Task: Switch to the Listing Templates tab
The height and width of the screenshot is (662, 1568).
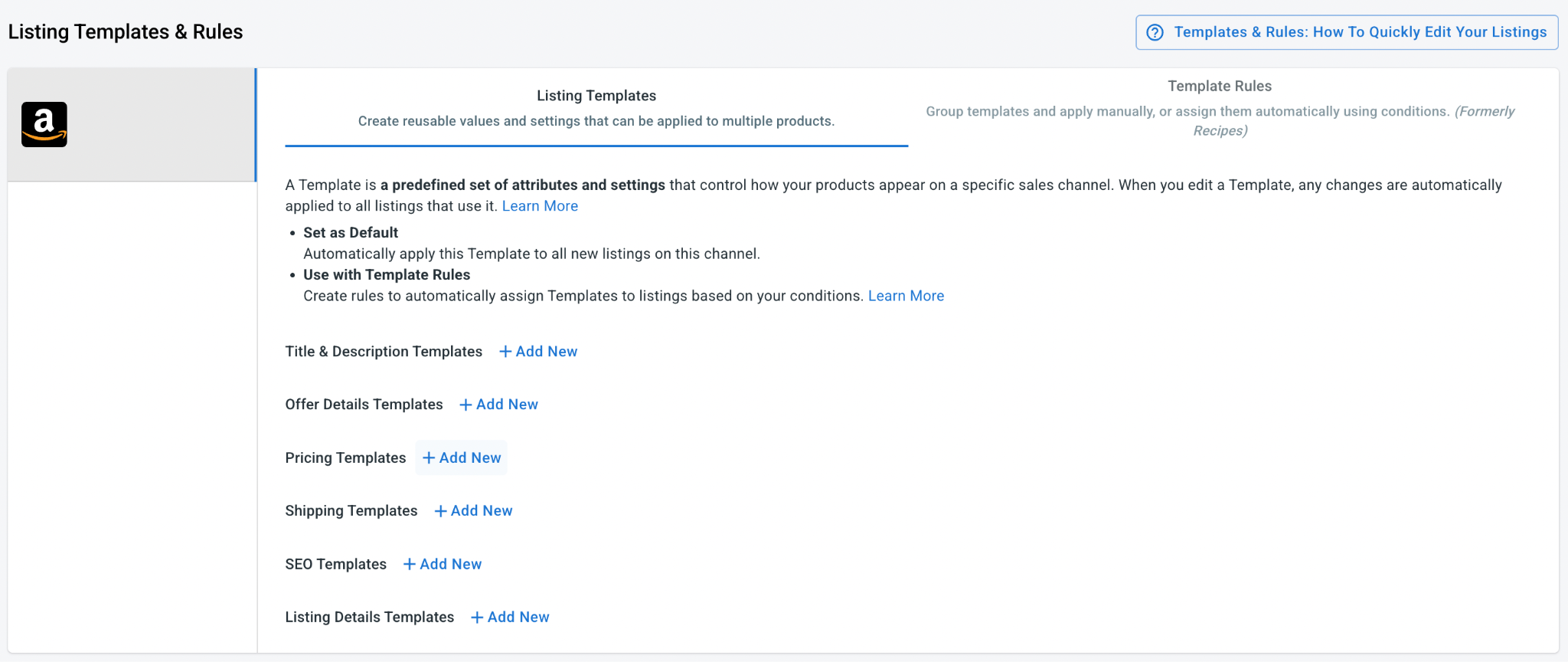Action: coord(596,107)
